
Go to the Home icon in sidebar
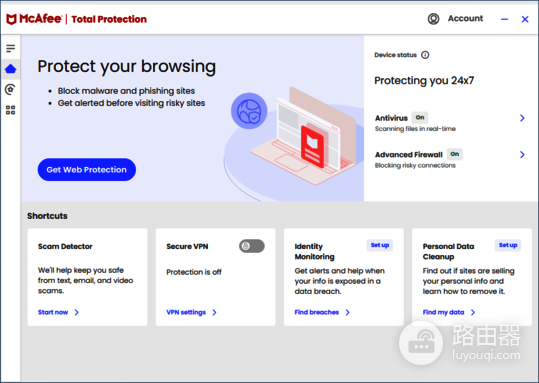(11, 69)
